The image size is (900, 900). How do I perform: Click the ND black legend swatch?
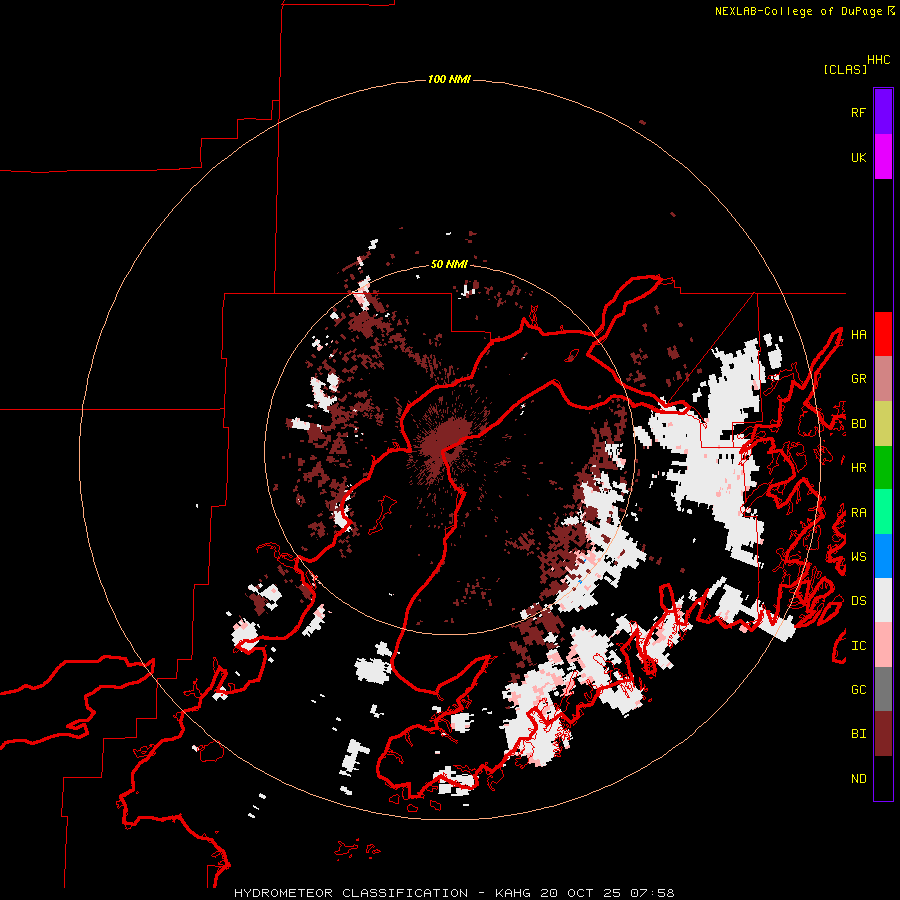(883, 778)
